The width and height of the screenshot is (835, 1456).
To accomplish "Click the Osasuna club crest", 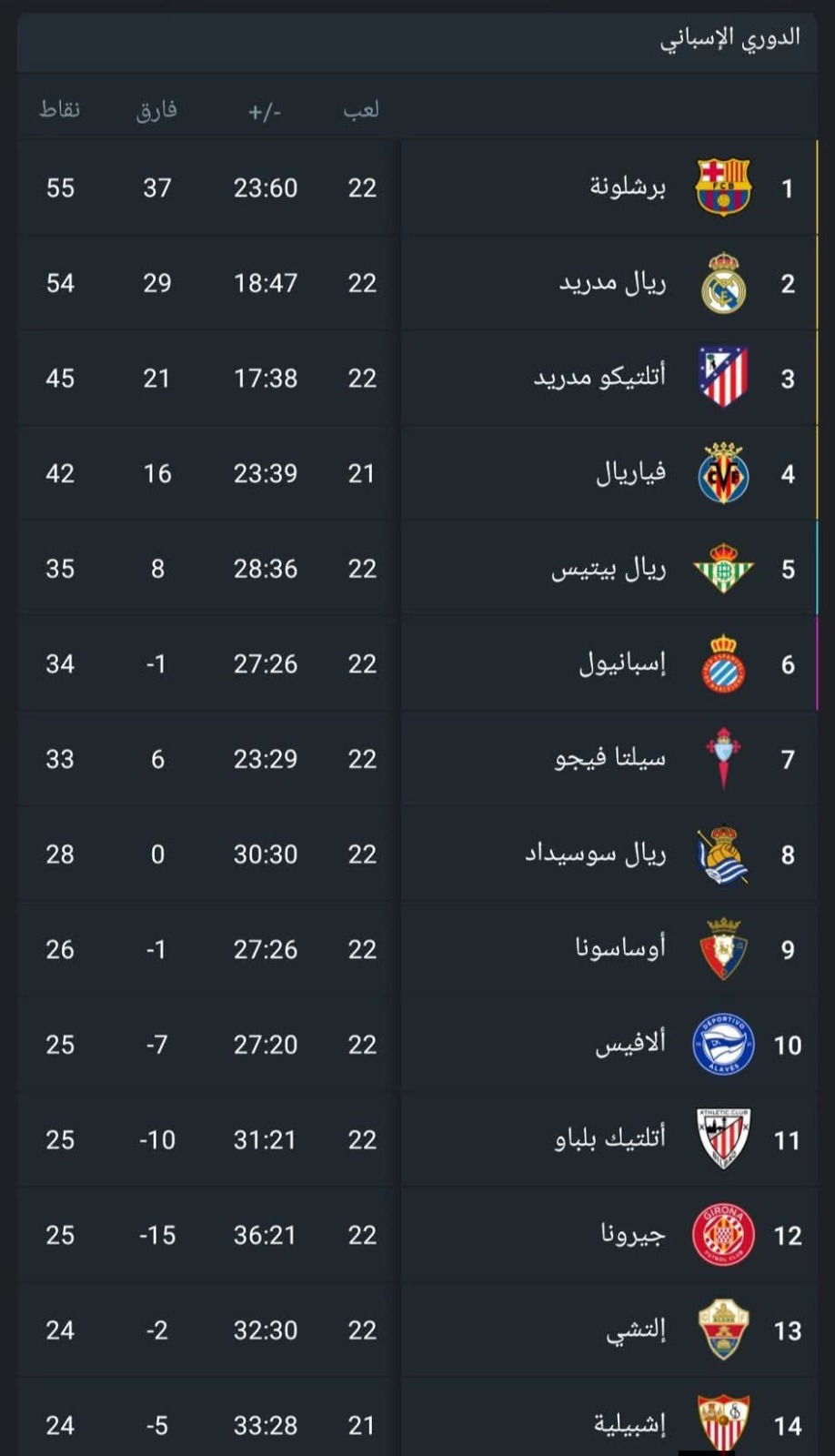I will click(x=723, y=949).
